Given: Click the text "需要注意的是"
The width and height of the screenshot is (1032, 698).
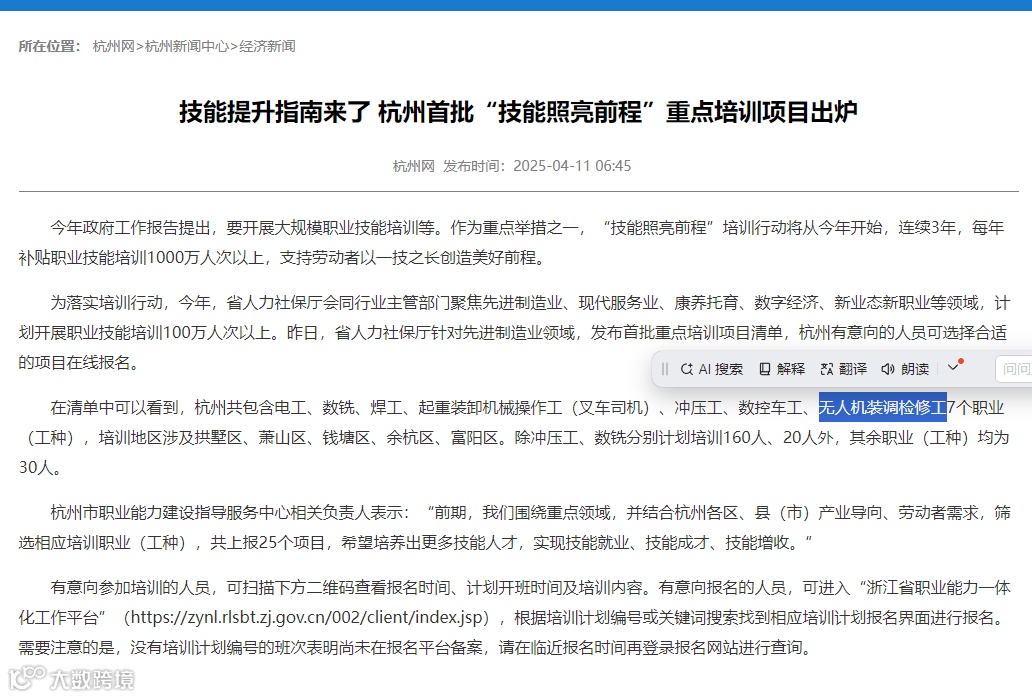Looking at the screenshot, I should pyautogui.click(x=66, y=647).
